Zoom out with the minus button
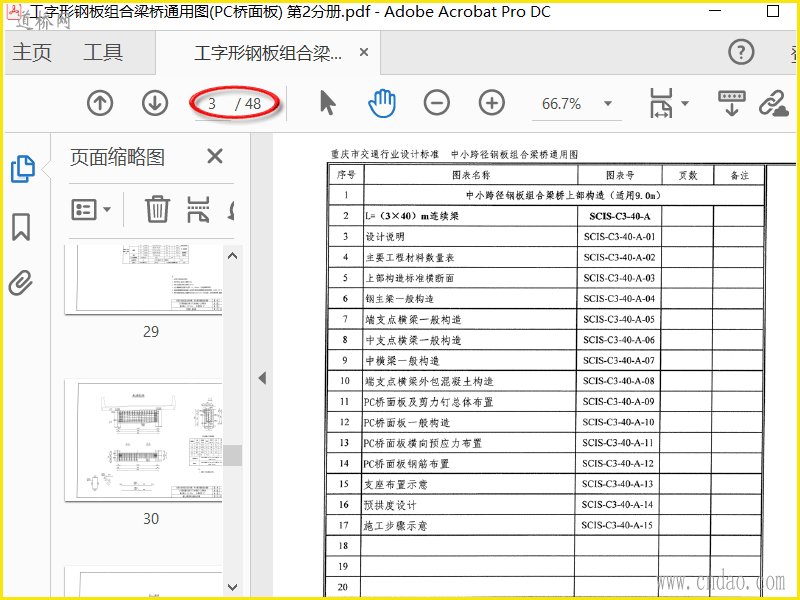 point(437,103)
